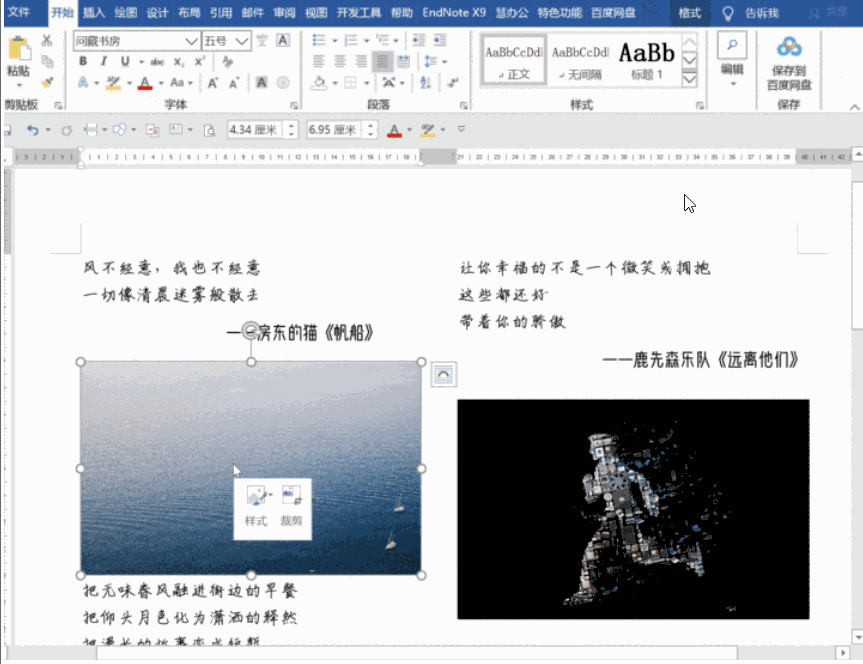
Task: Open the font size dropdown
Action: pos(241,41)
